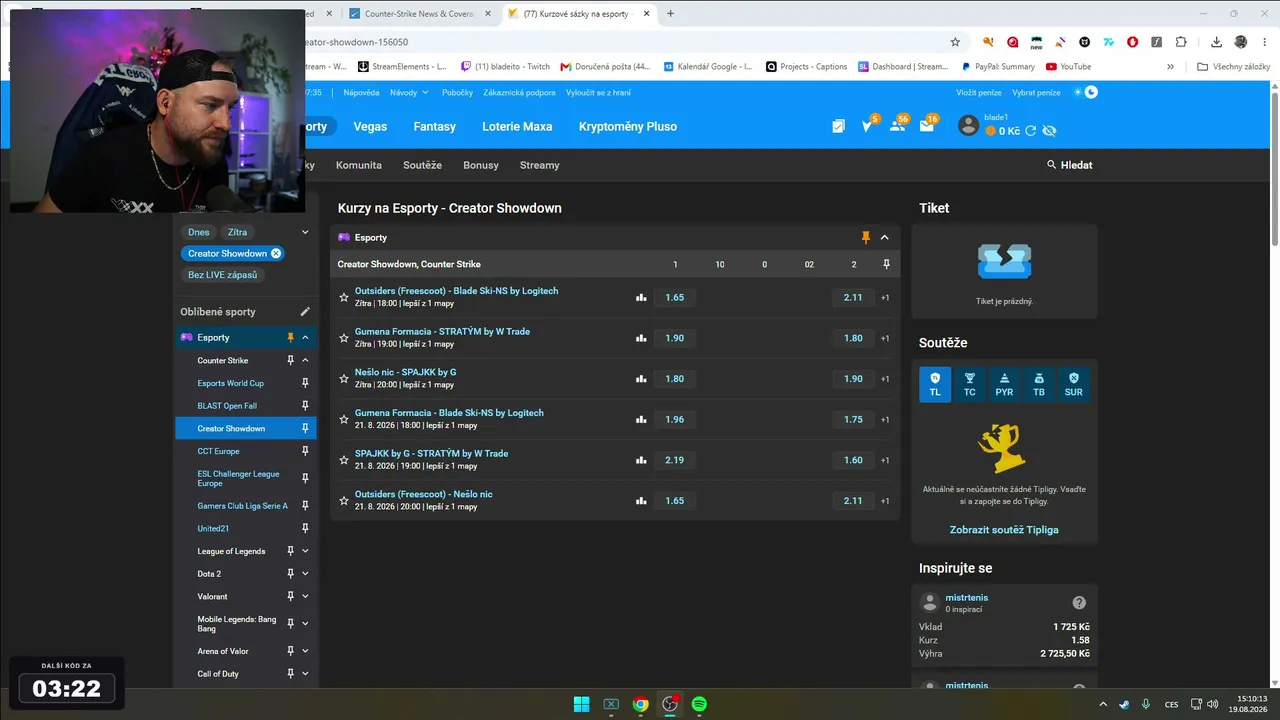The height and width of the screenshot is (720, 1280).
Task: Open the PayPal: Summary bookmark
Action: click(998, 67)
